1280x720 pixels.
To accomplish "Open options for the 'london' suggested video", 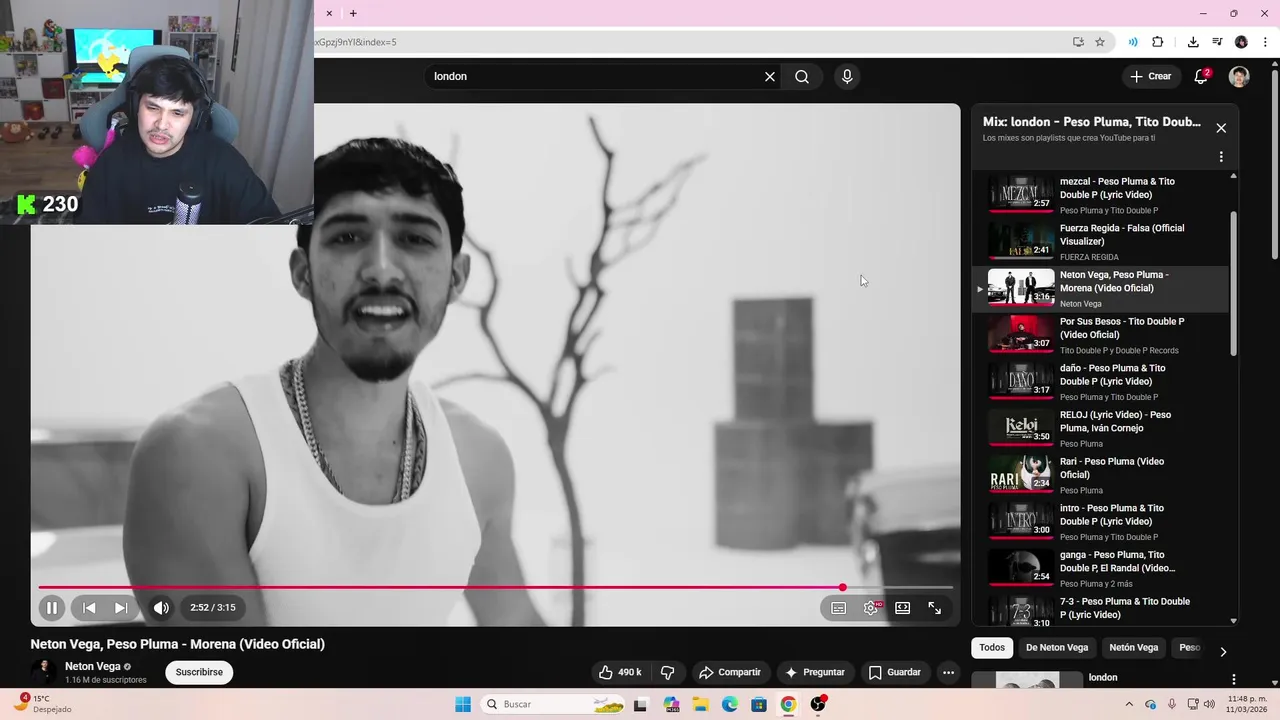I will pyautogui.click(x=1233, y=679).
